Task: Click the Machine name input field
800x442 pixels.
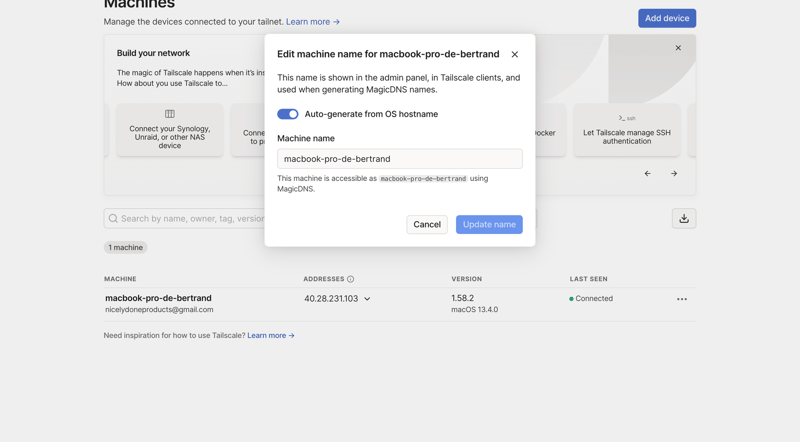Action: (x=399, y=159)
